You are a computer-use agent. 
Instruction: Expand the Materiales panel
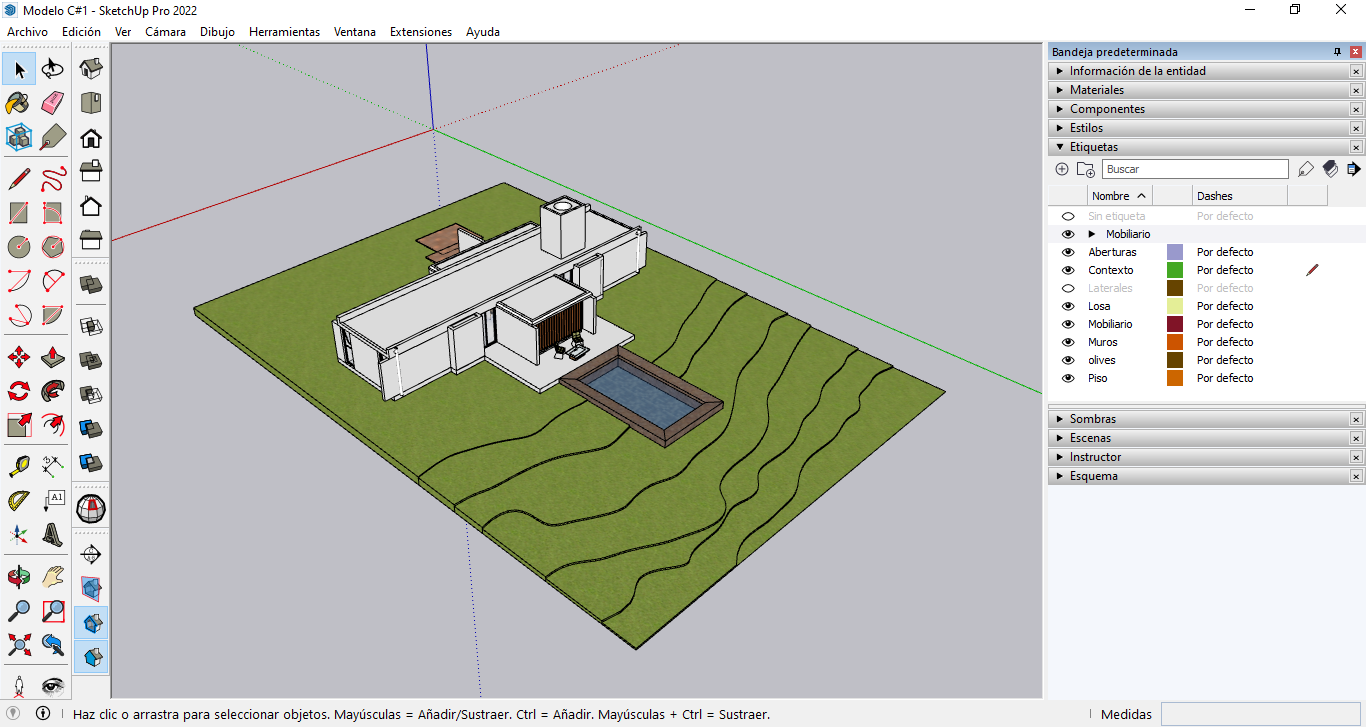(1096, 90)
